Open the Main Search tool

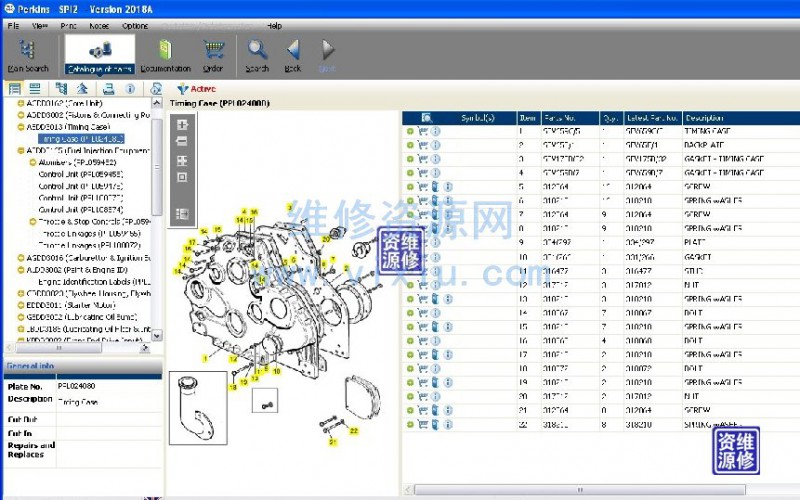pyautogui.click(x=28, y=56)
